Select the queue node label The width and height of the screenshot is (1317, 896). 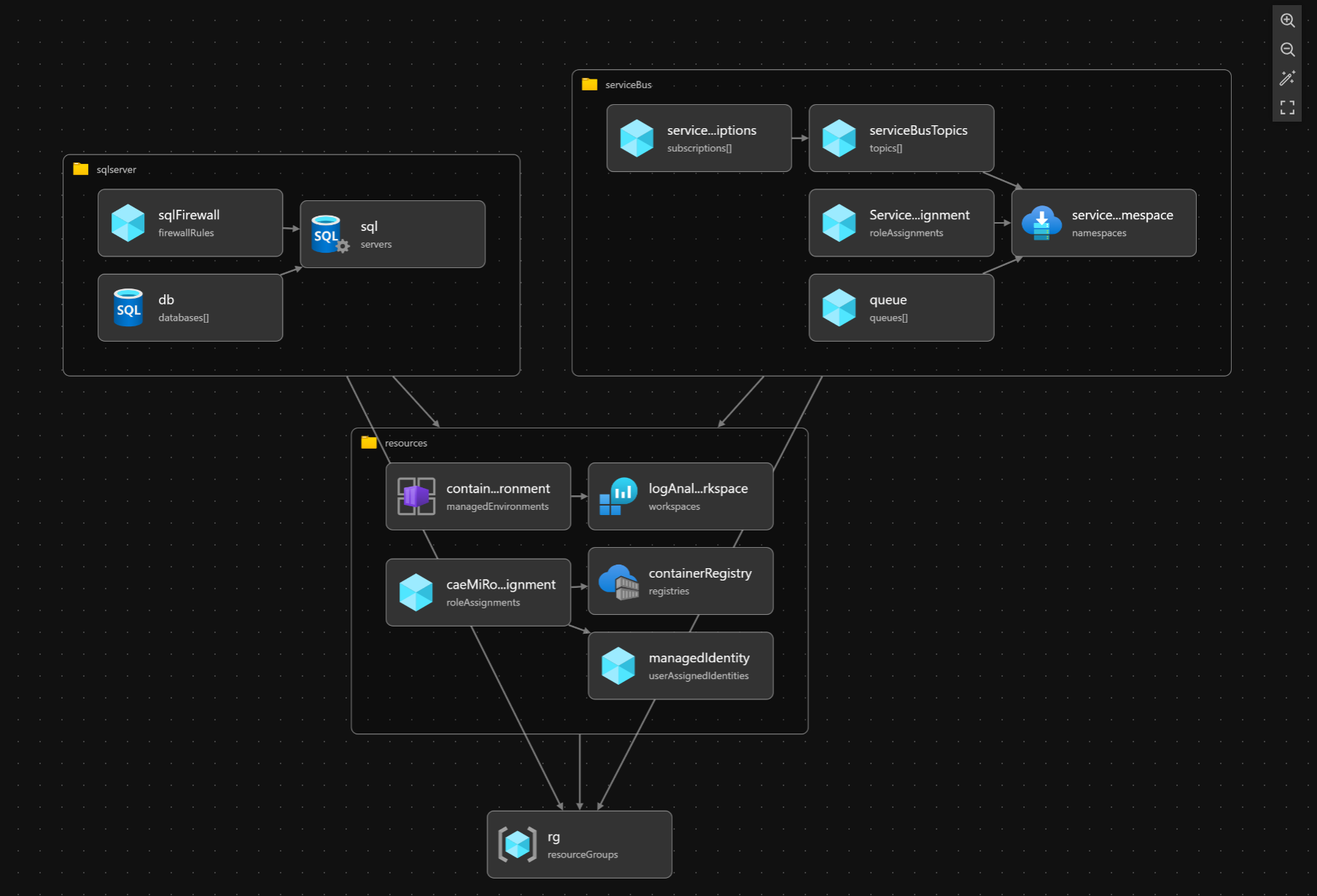coord(888,300)
